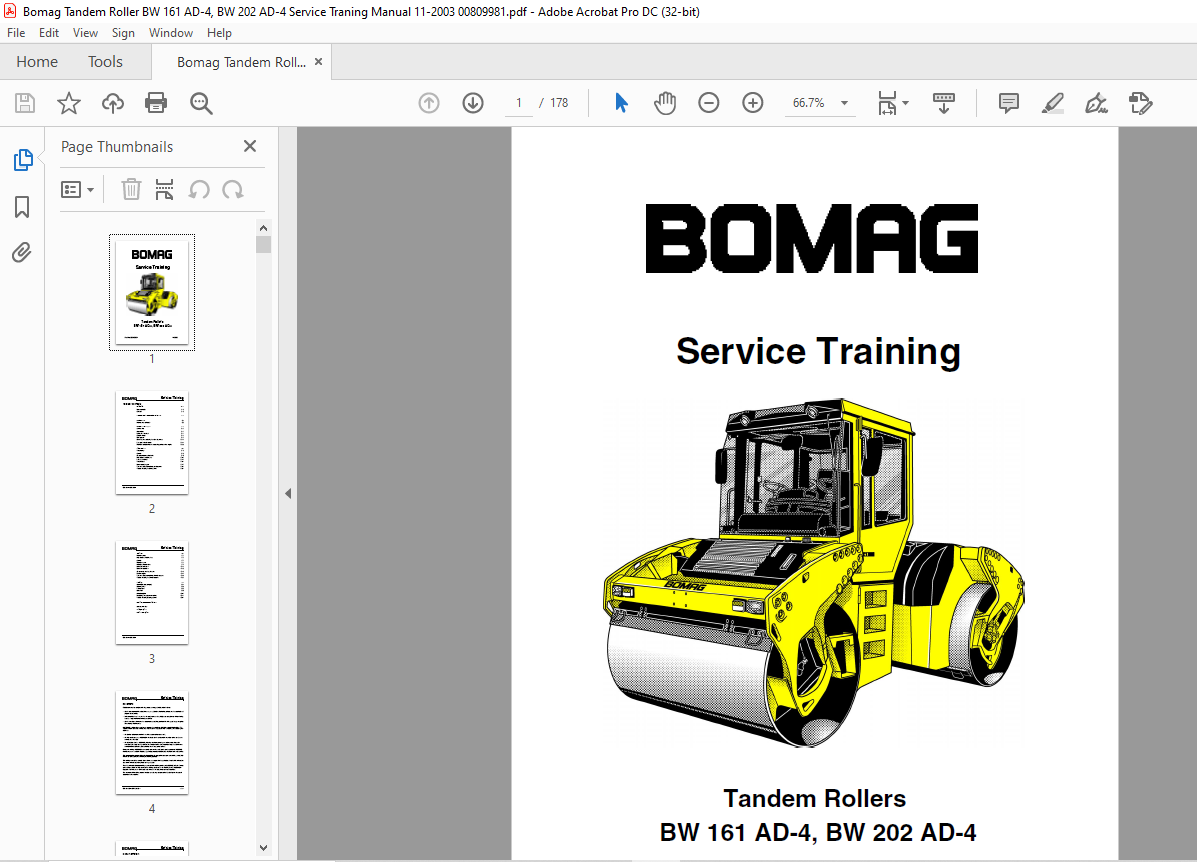Show the Page Thumbnails pane icon
Viewport: 1197px width, 862px height.
tap(23, 160)
